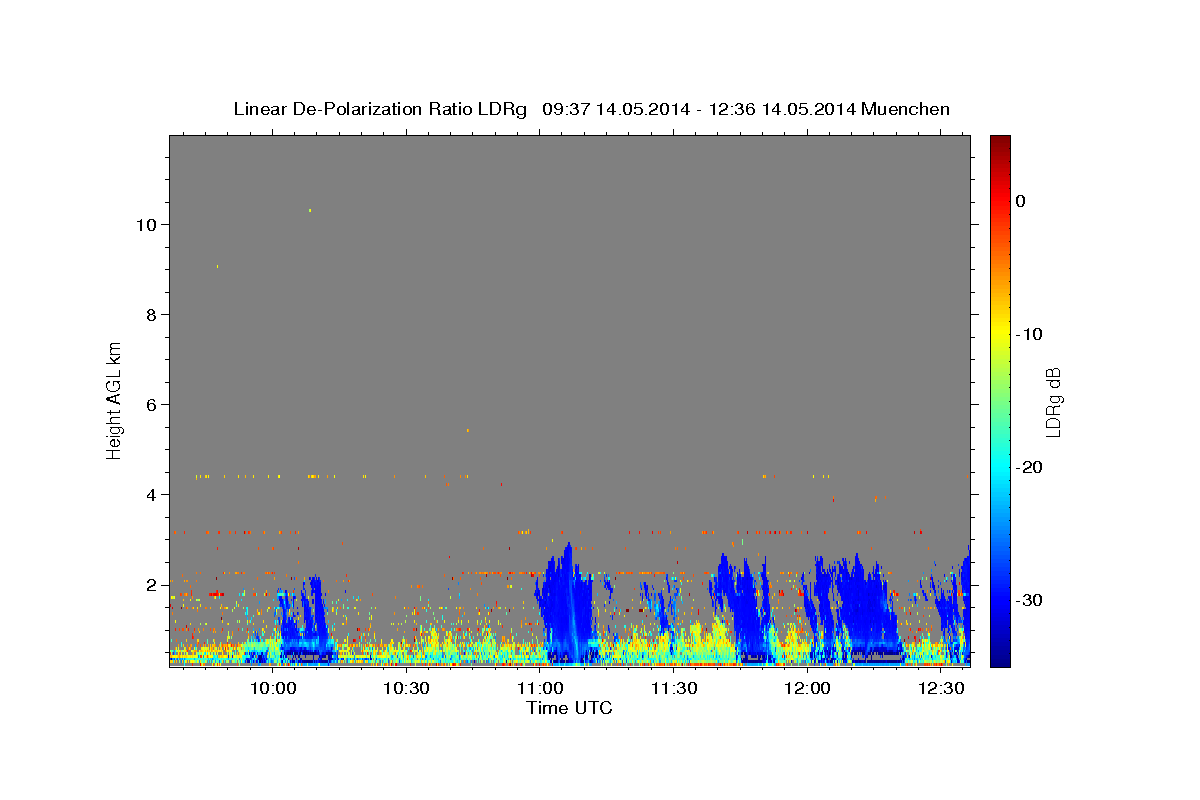
Task: Click the 'LDRg dB' colorbar label
Action: [x=1053, y=403]
